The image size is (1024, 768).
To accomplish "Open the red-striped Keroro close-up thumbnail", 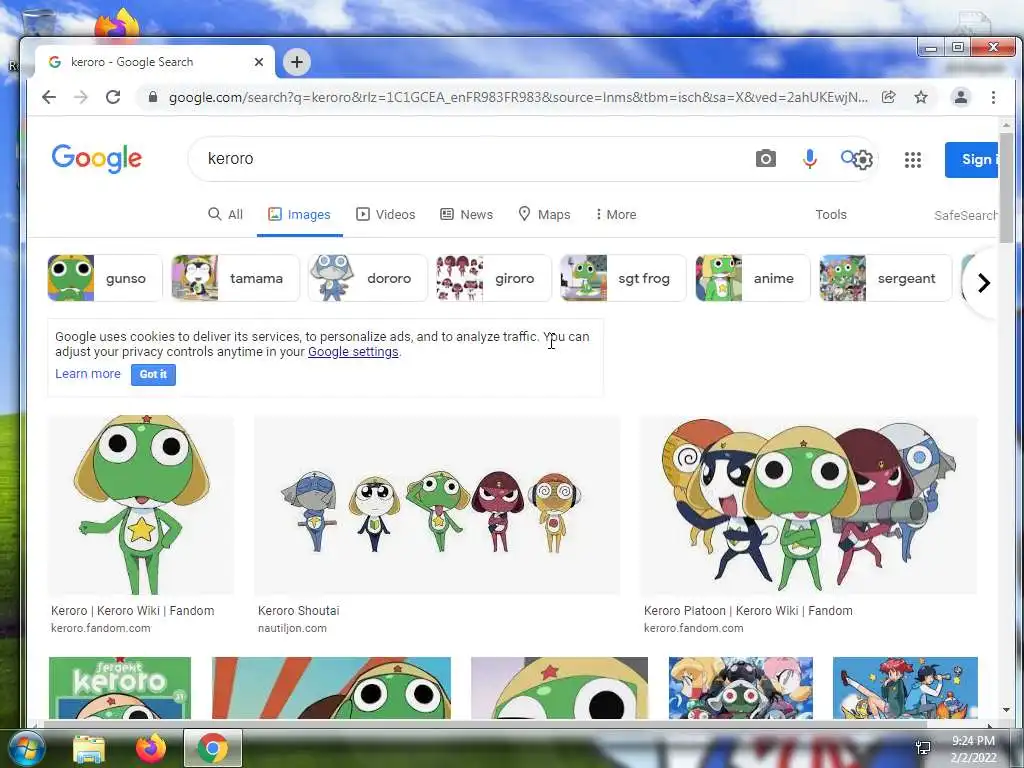I will point(331,688).
